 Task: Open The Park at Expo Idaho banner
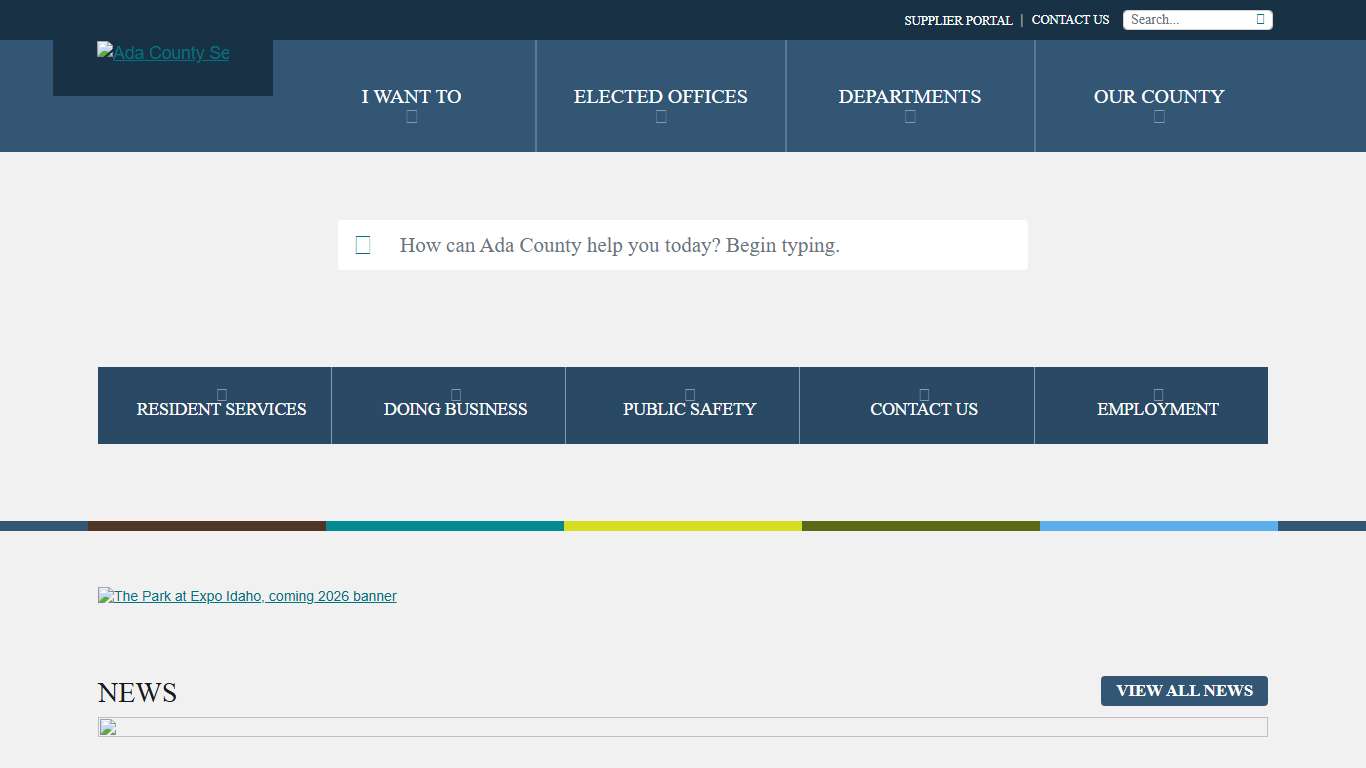(x=247, y=596)
